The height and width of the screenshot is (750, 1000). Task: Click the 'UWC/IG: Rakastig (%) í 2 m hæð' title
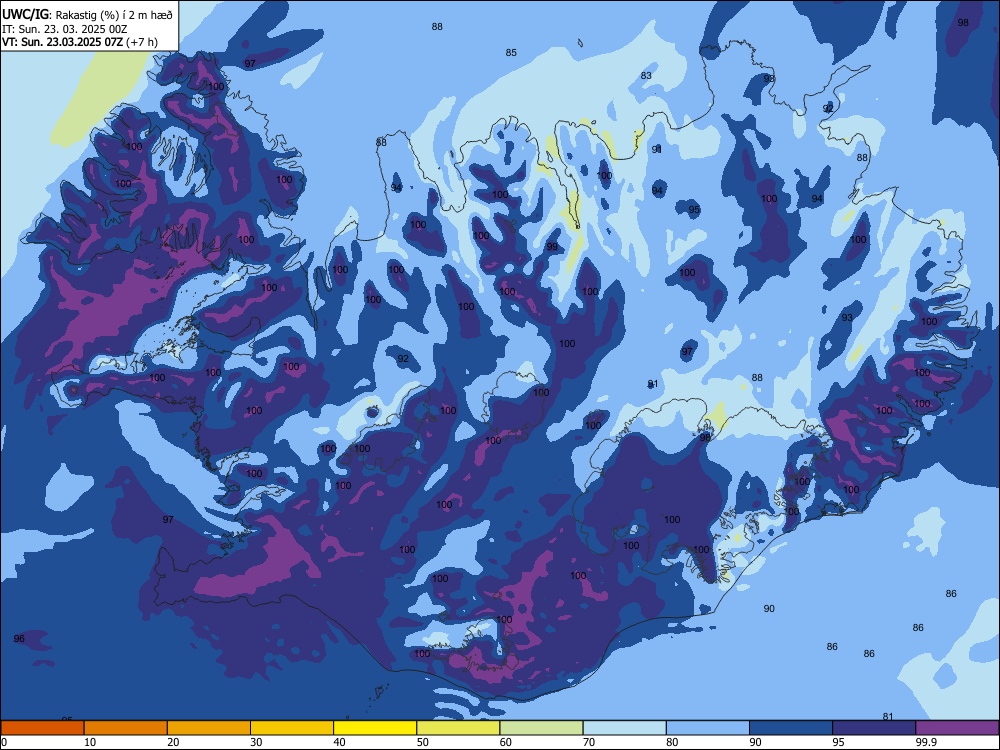tap(87, 15)
